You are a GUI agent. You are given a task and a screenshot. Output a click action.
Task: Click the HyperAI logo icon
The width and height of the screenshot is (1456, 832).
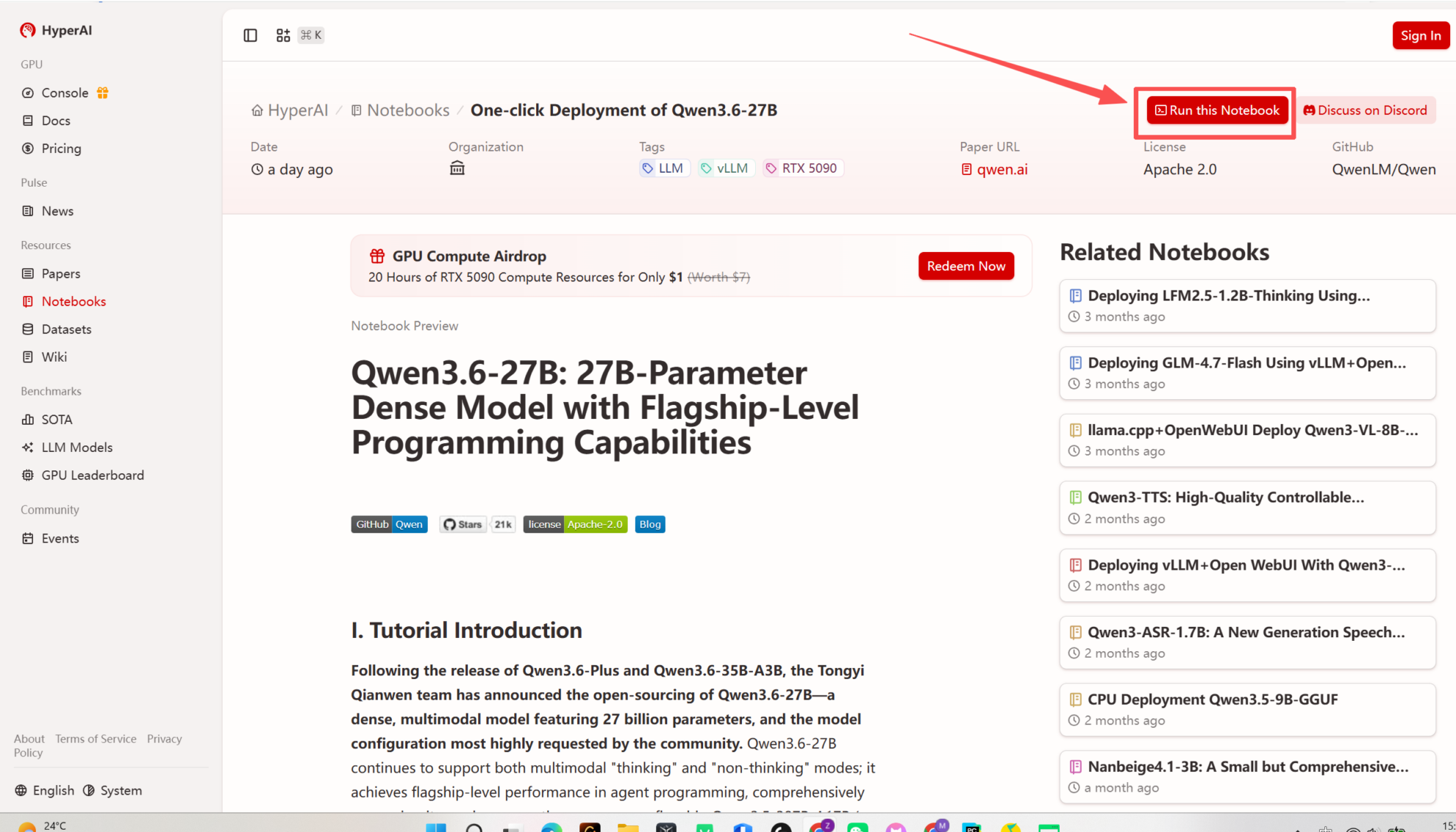[x=28, y=30]
